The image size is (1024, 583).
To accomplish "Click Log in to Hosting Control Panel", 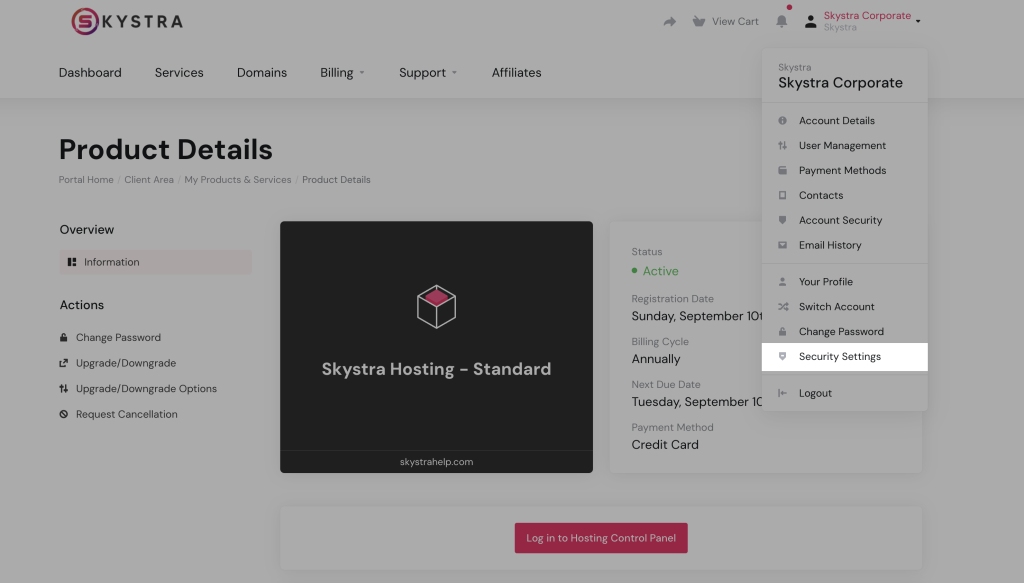I will (x=601, y=538).
